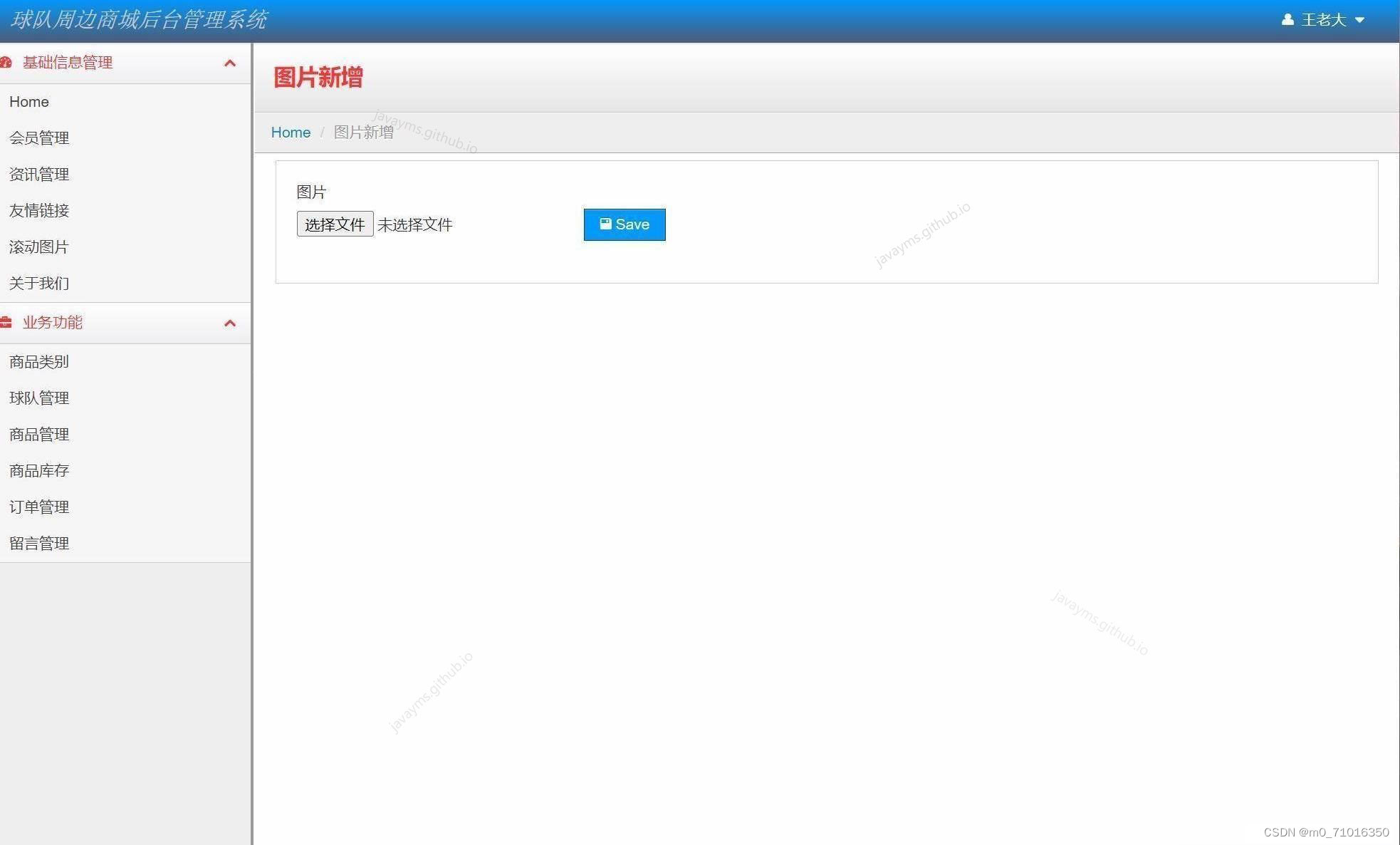Follow the Home breadcrumb link
This screenshot has width=1400, height=845.
pyautogui.click(x=291, y=133)
